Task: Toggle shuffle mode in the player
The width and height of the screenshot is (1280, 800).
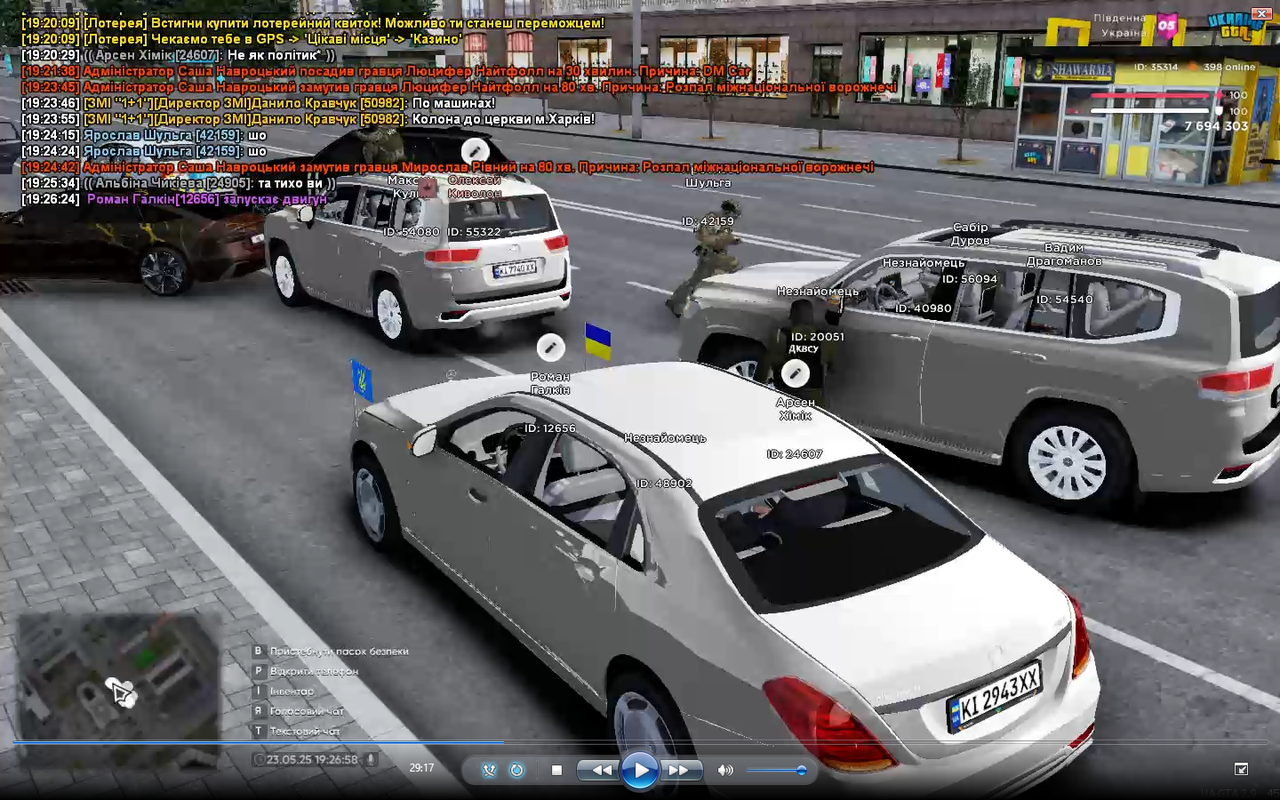Action: tap(489, 770)
